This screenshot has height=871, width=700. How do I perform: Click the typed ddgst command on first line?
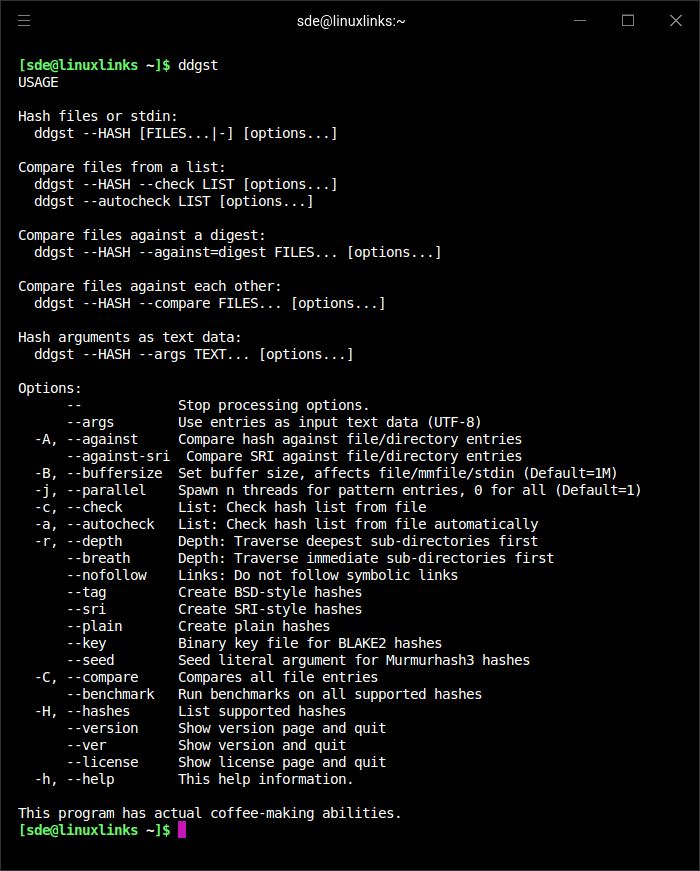(198, 65)
